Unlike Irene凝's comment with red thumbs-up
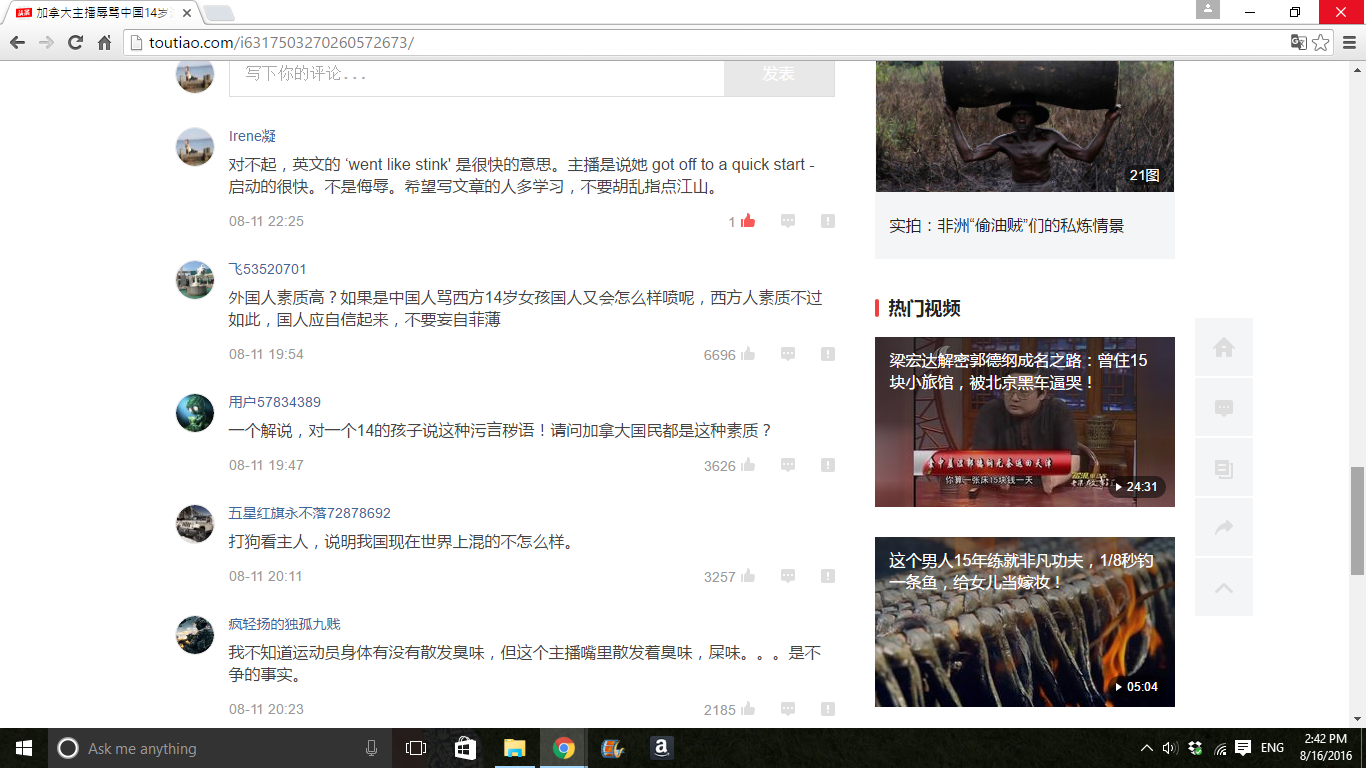1366x768 pixels. pos(747,221)
